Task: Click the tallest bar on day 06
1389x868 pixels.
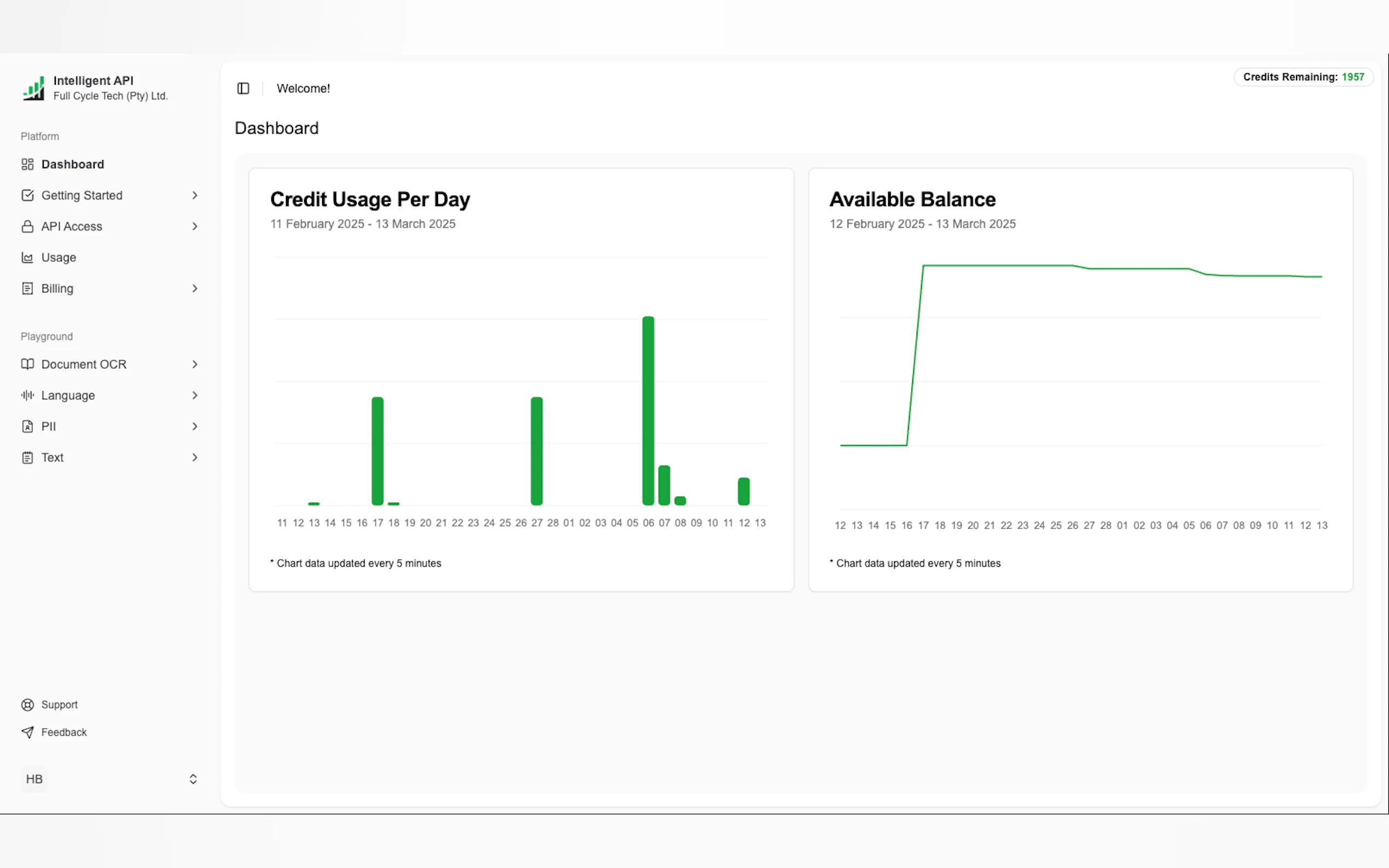Action: tap(648, 410)
